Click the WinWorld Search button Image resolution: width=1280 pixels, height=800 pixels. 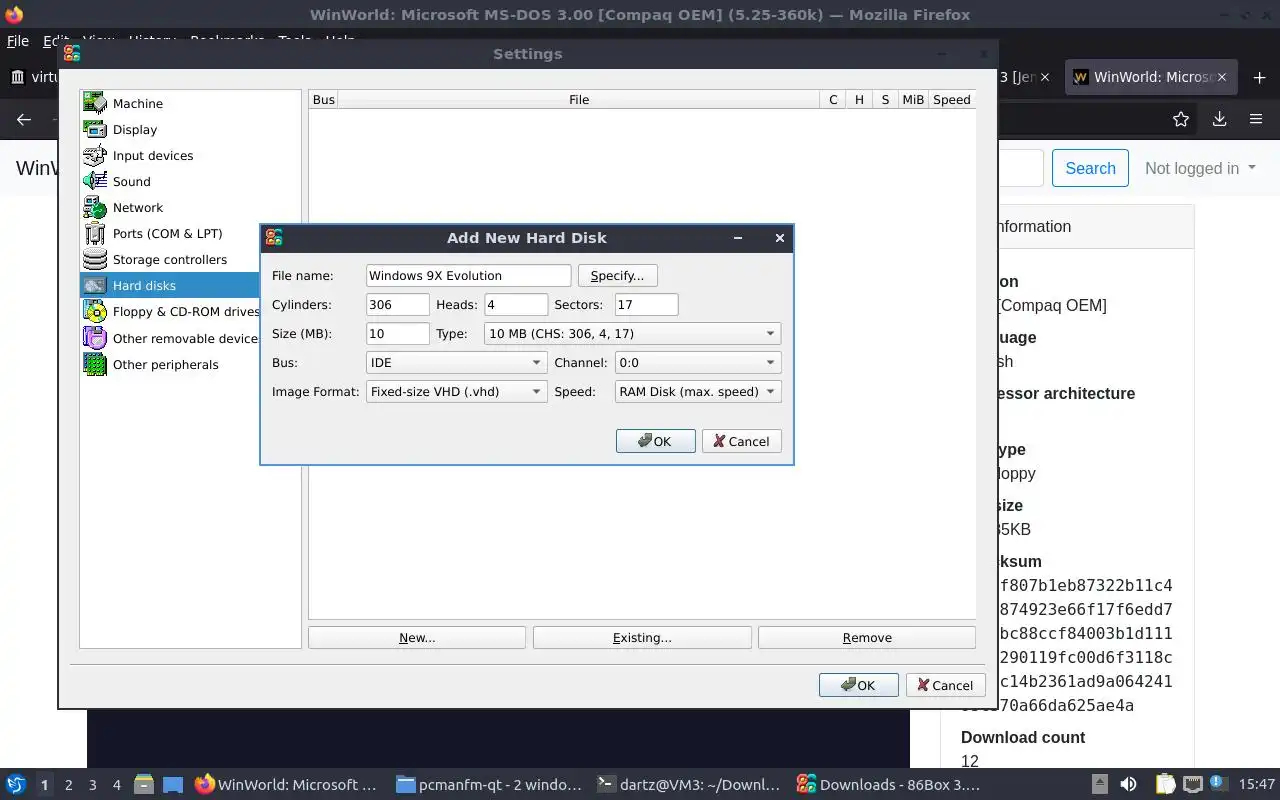[x=1090, y=168]
